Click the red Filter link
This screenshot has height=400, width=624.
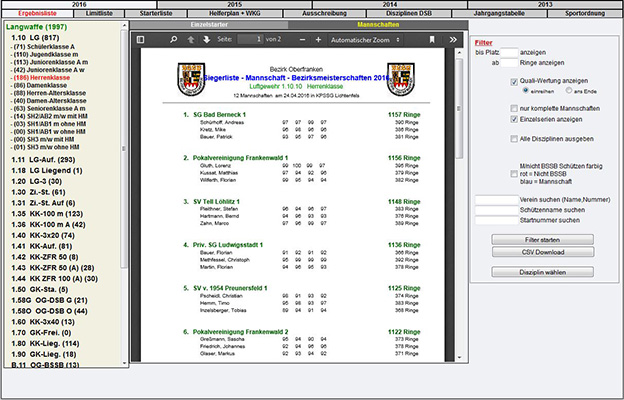click(x=484, y=43)
